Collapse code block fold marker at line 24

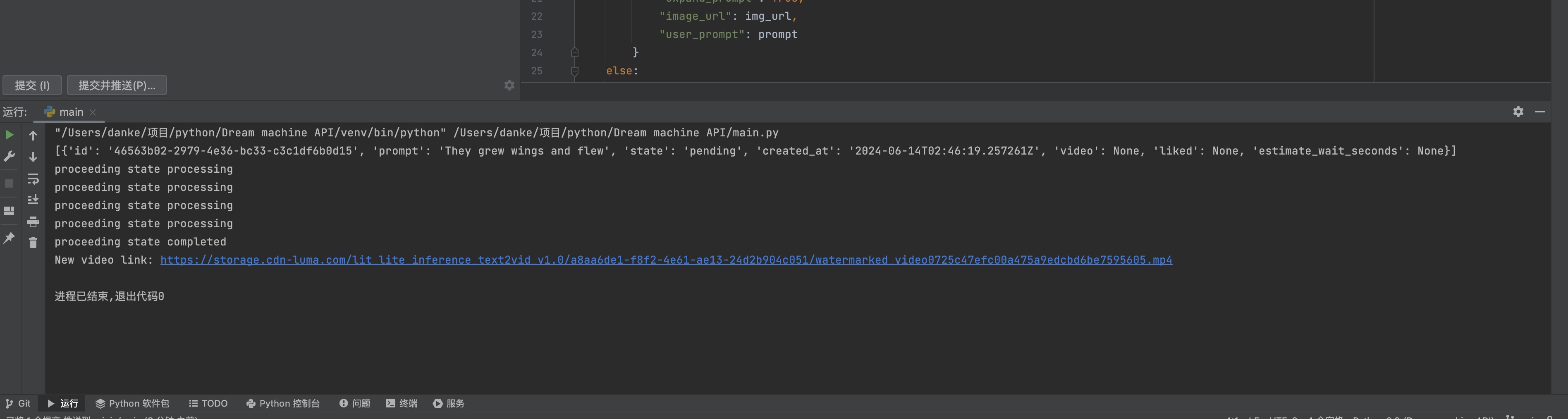575,52
